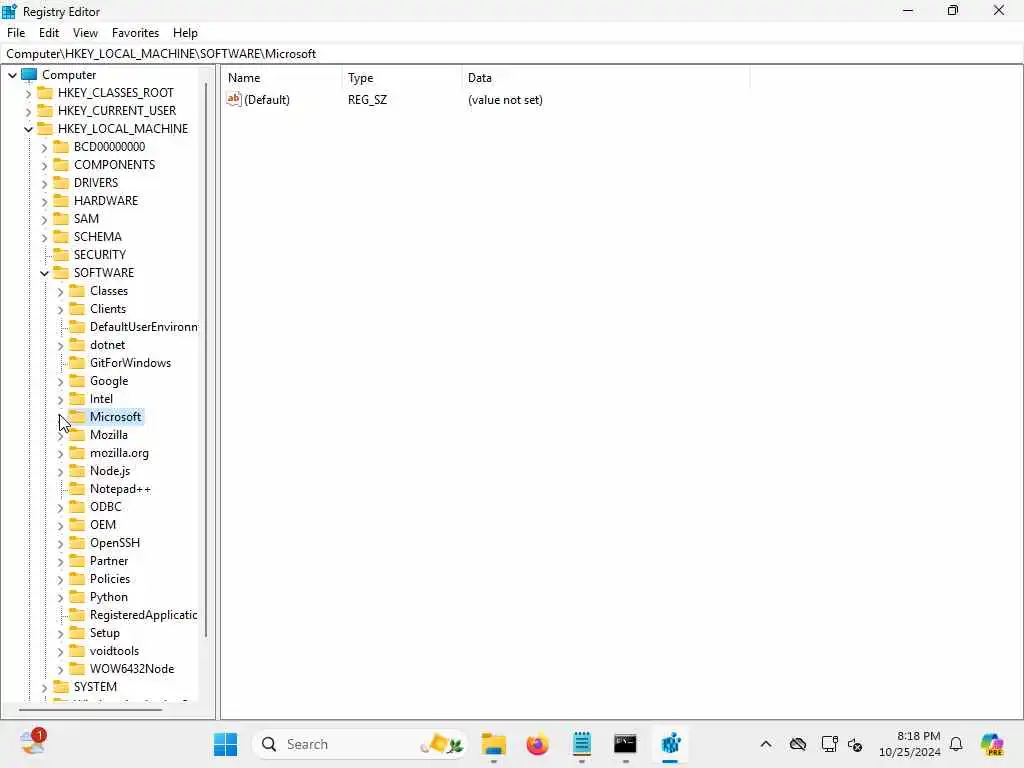The image size is (1024, 768).
Task: Click the Python folder icon
Action: point(77,596)
